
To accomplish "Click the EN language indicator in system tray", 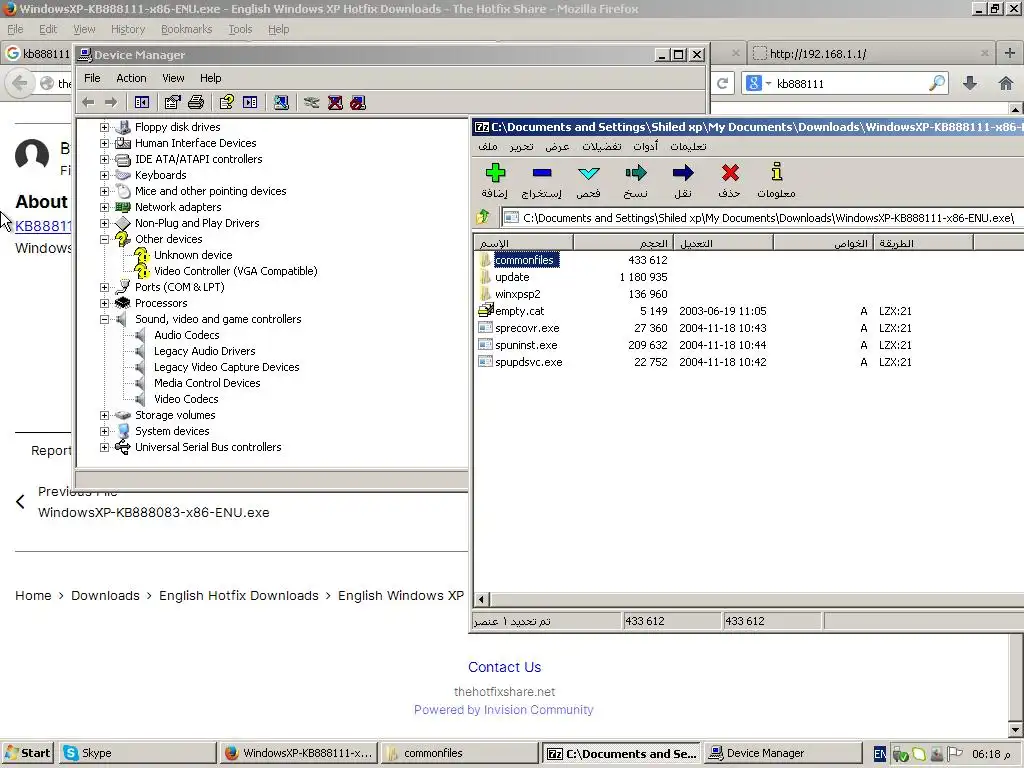I will 880,754.
